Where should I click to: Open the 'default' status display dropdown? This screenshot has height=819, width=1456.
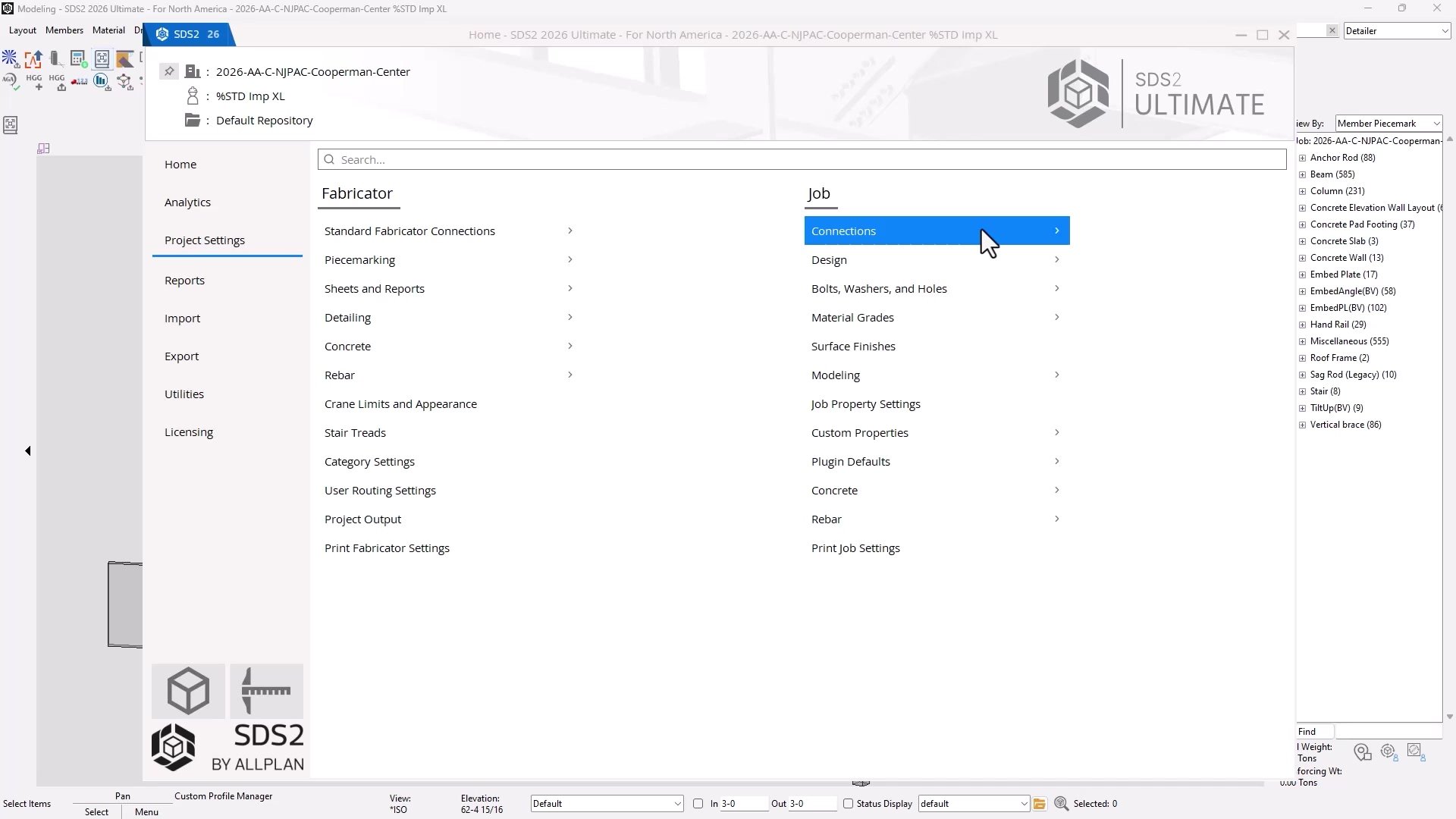click(x=974, y=803)
